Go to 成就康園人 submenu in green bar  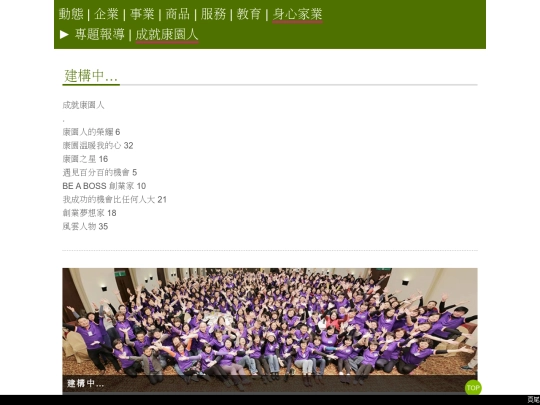point(167,35)
